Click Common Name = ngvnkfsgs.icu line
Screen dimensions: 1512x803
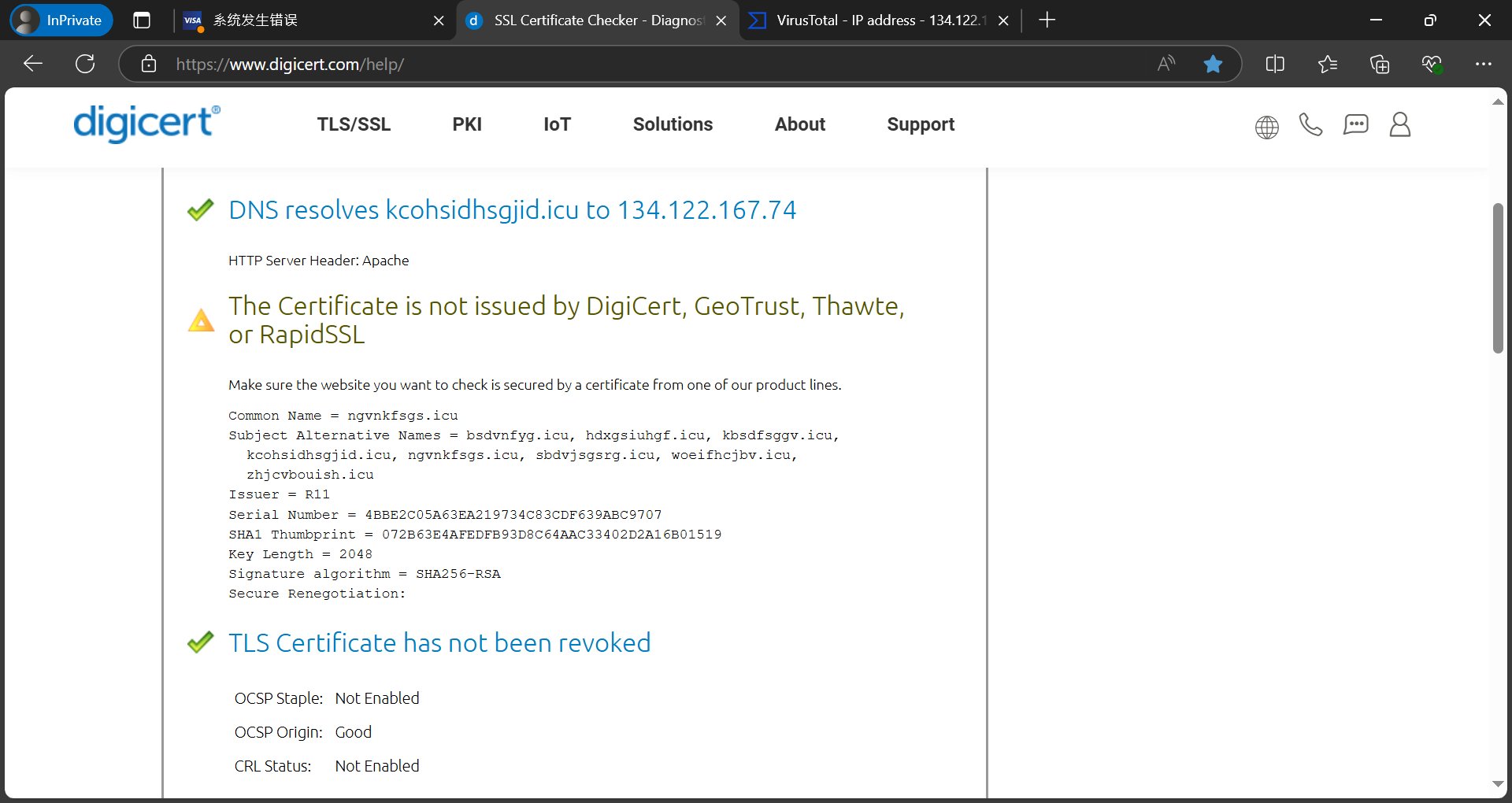click(343, 416)
